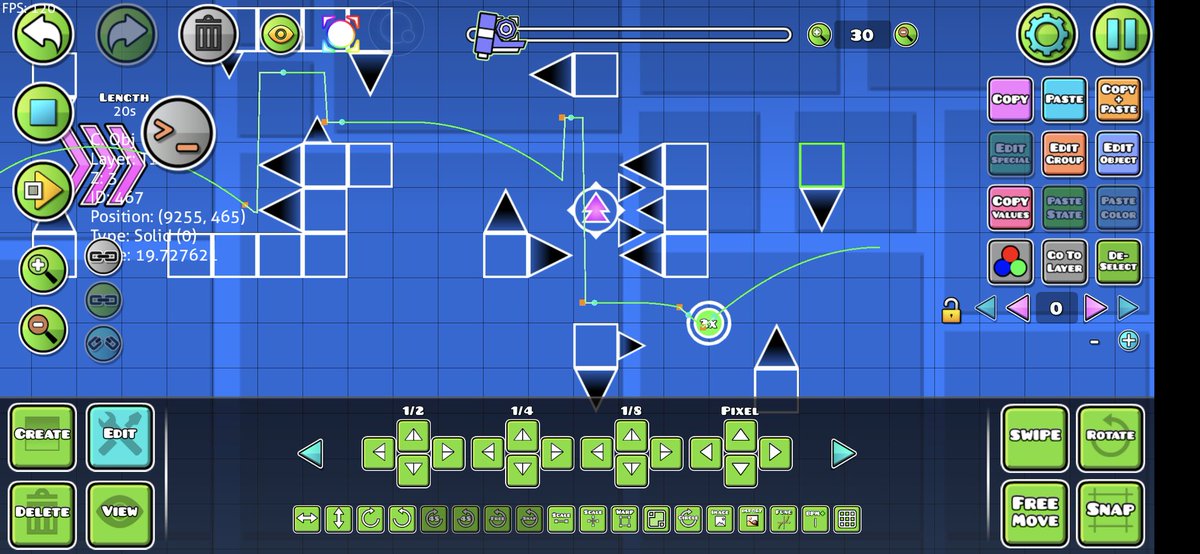The height and width of the screenshot is (554, 1200).
Task: Switch to the View tab
Action: click(x=119, y=514)
